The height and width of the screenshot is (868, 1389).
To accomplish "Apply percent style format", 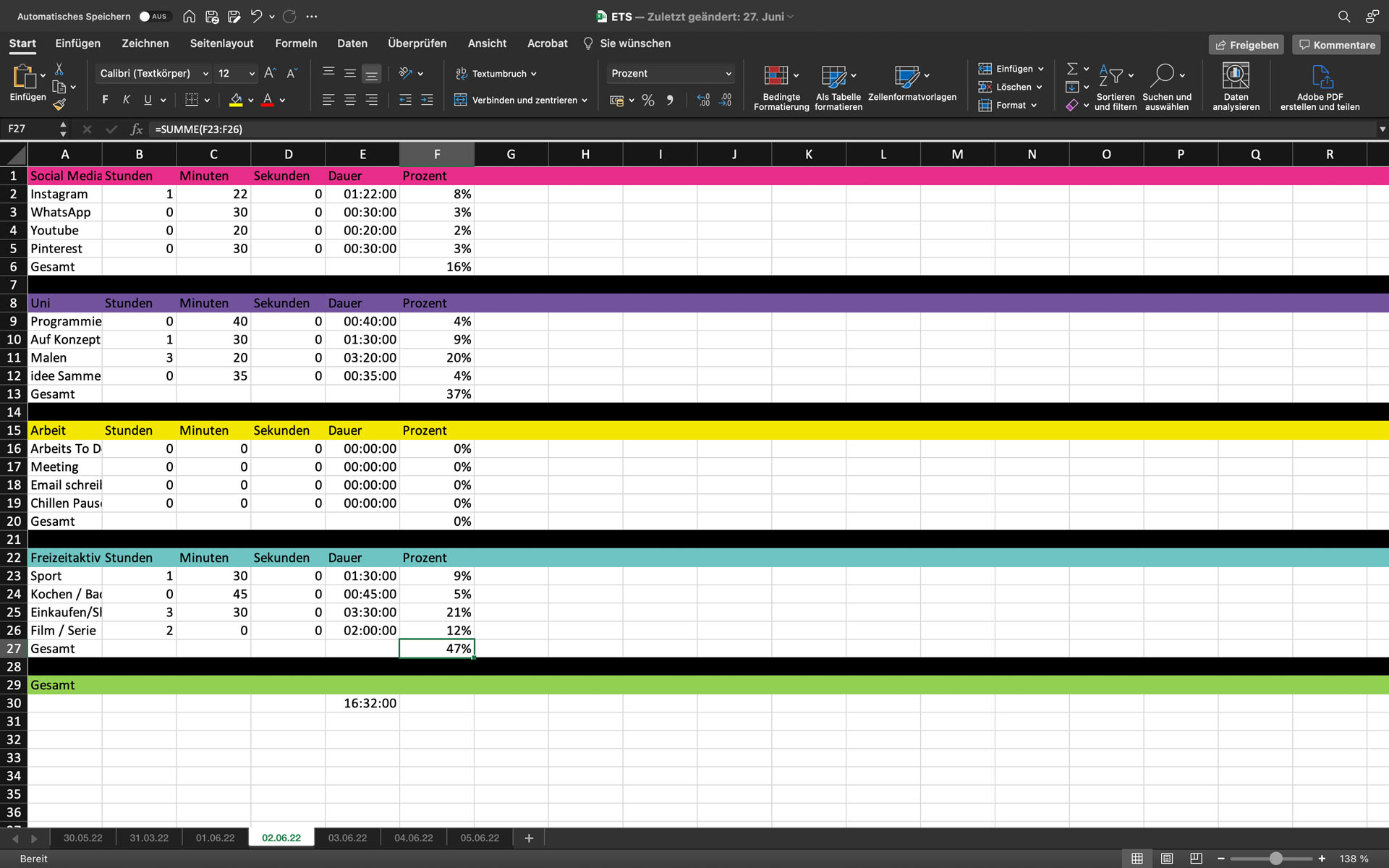I will (648, 101).
